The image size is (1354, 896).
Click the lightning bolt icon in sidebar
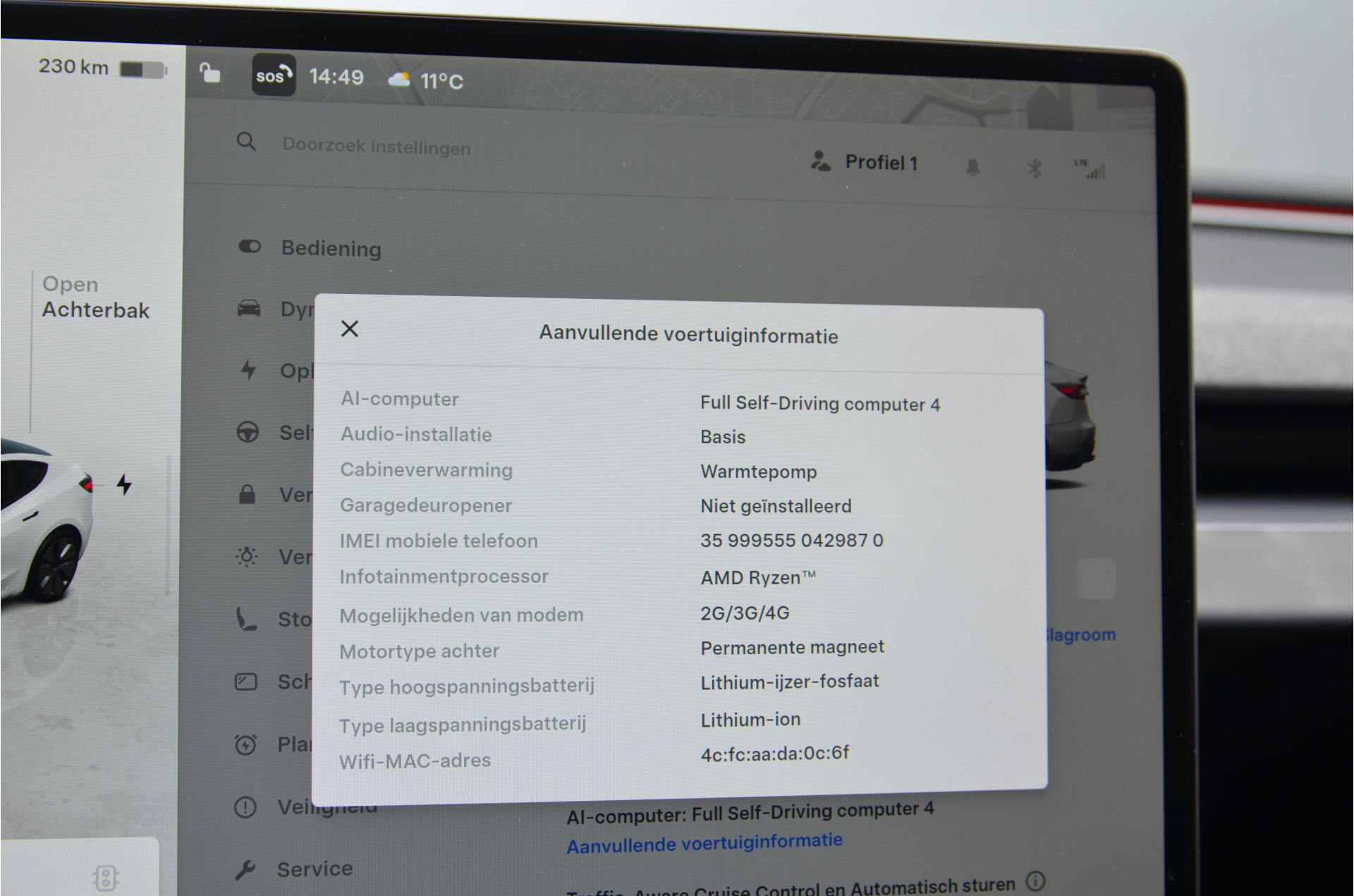point(248,369)
